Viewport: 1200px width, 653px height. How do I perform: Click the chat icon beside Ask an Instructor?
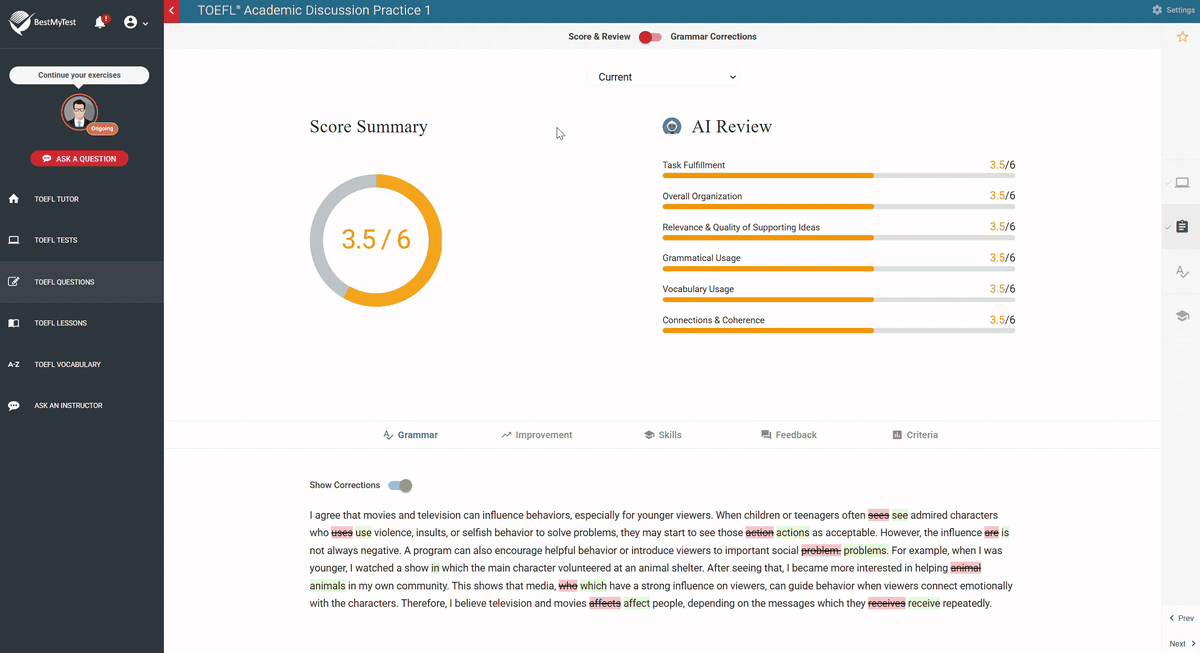(x=14, y=406)
